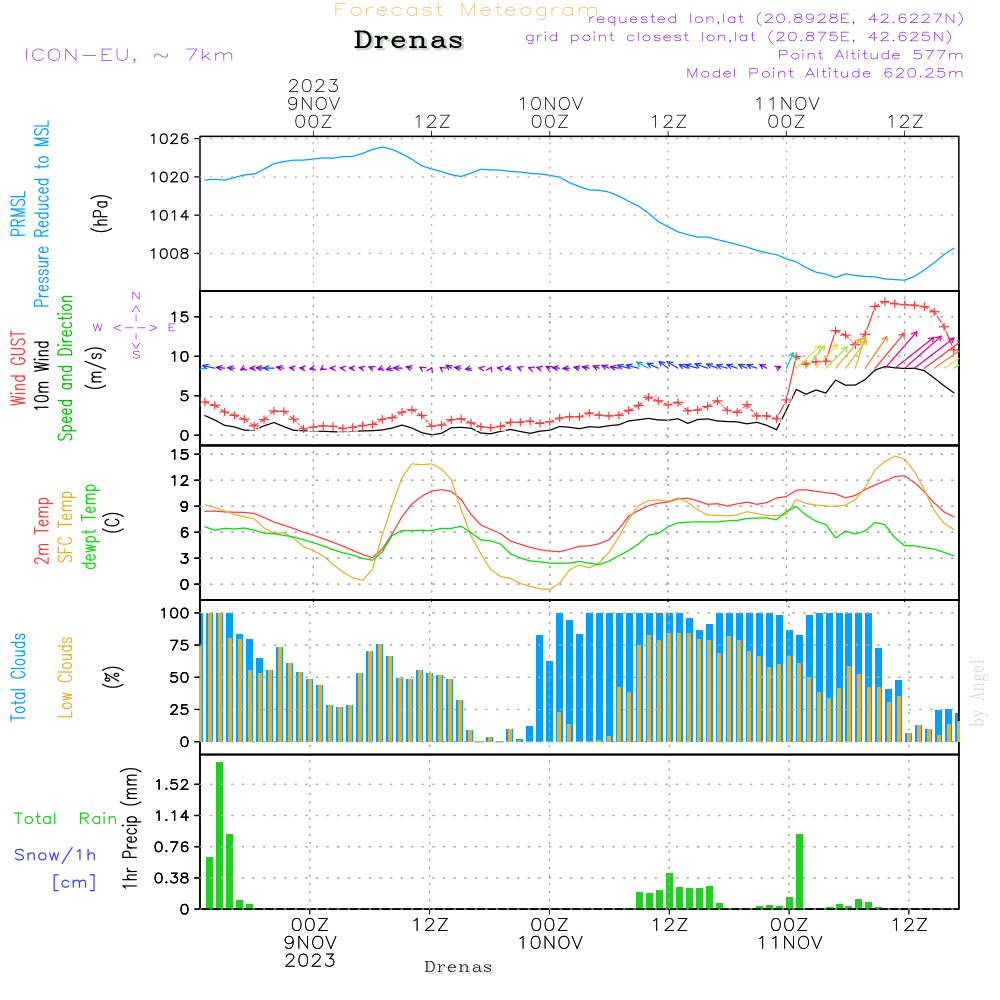Screen dimensions: 1000x1000
Task: Click the tallest rain bar near 1.52
Action: click(x=219, y=835)
